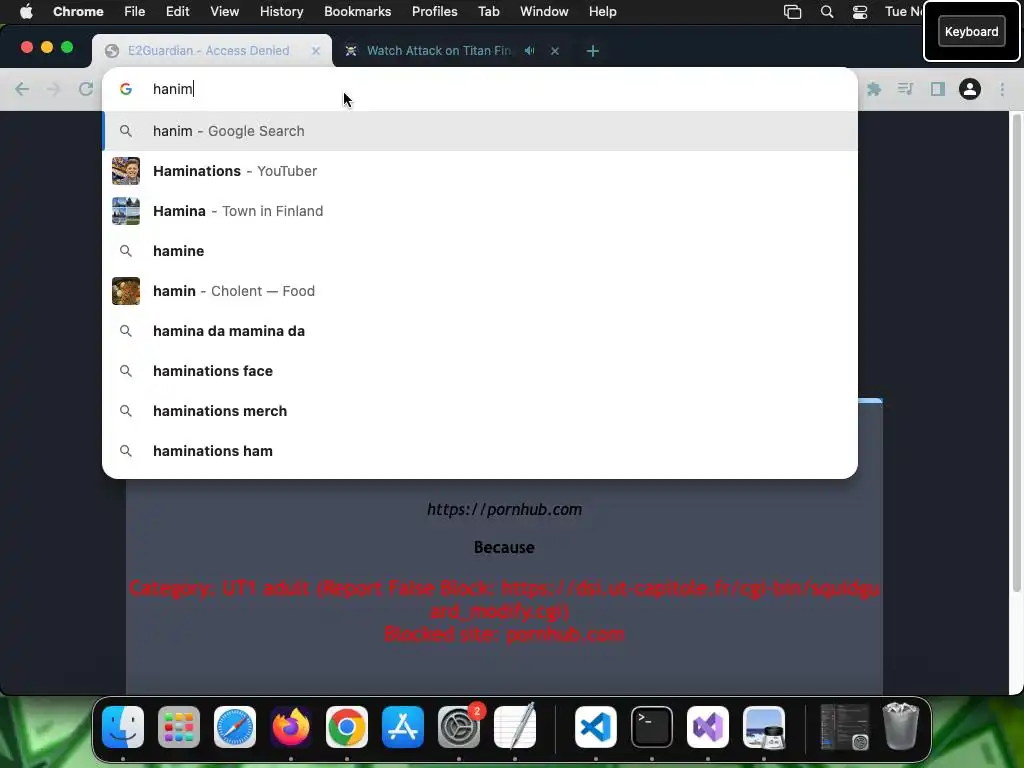Open Preview app in the Dock

764,727
